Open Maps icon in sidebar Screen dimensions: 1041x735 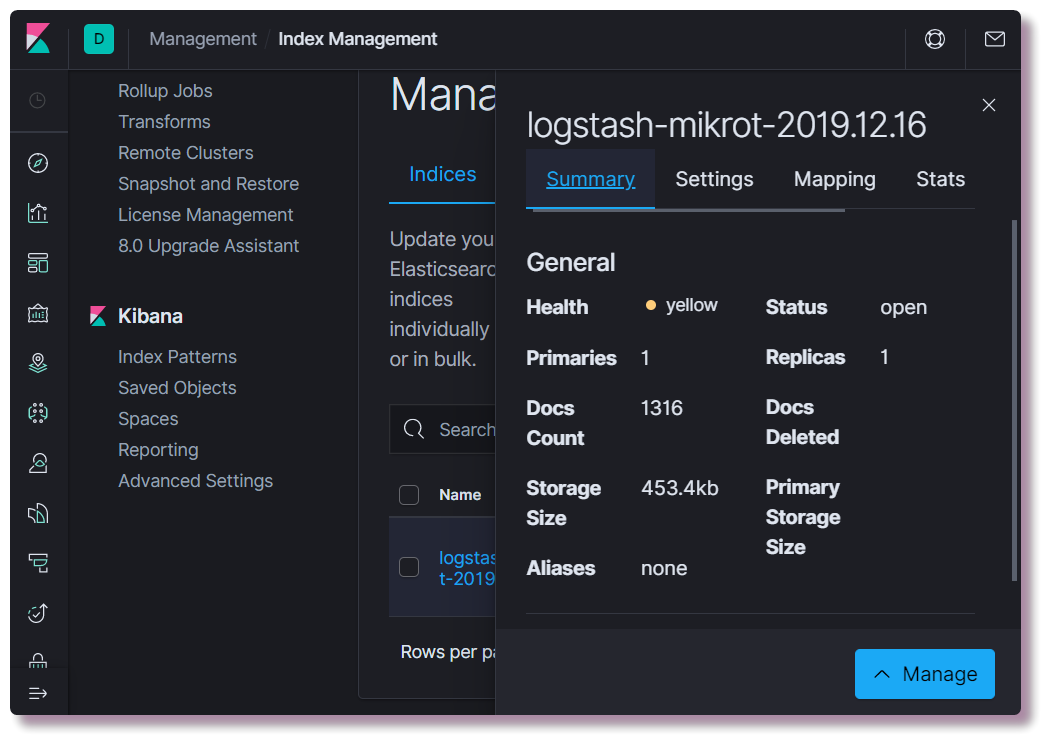[38, 363]
